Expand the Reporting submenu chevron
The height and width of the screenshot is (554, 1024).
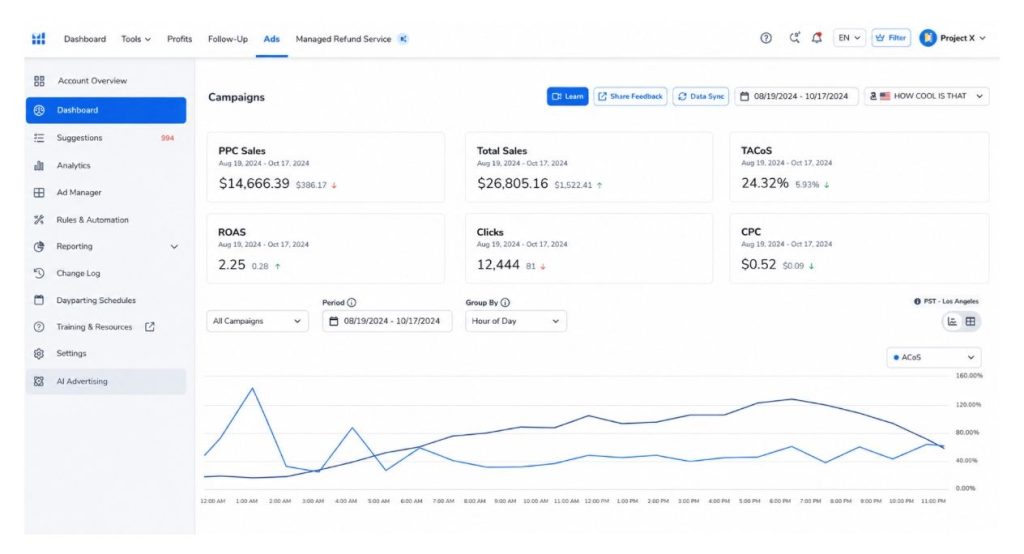(x=174, y=247)
